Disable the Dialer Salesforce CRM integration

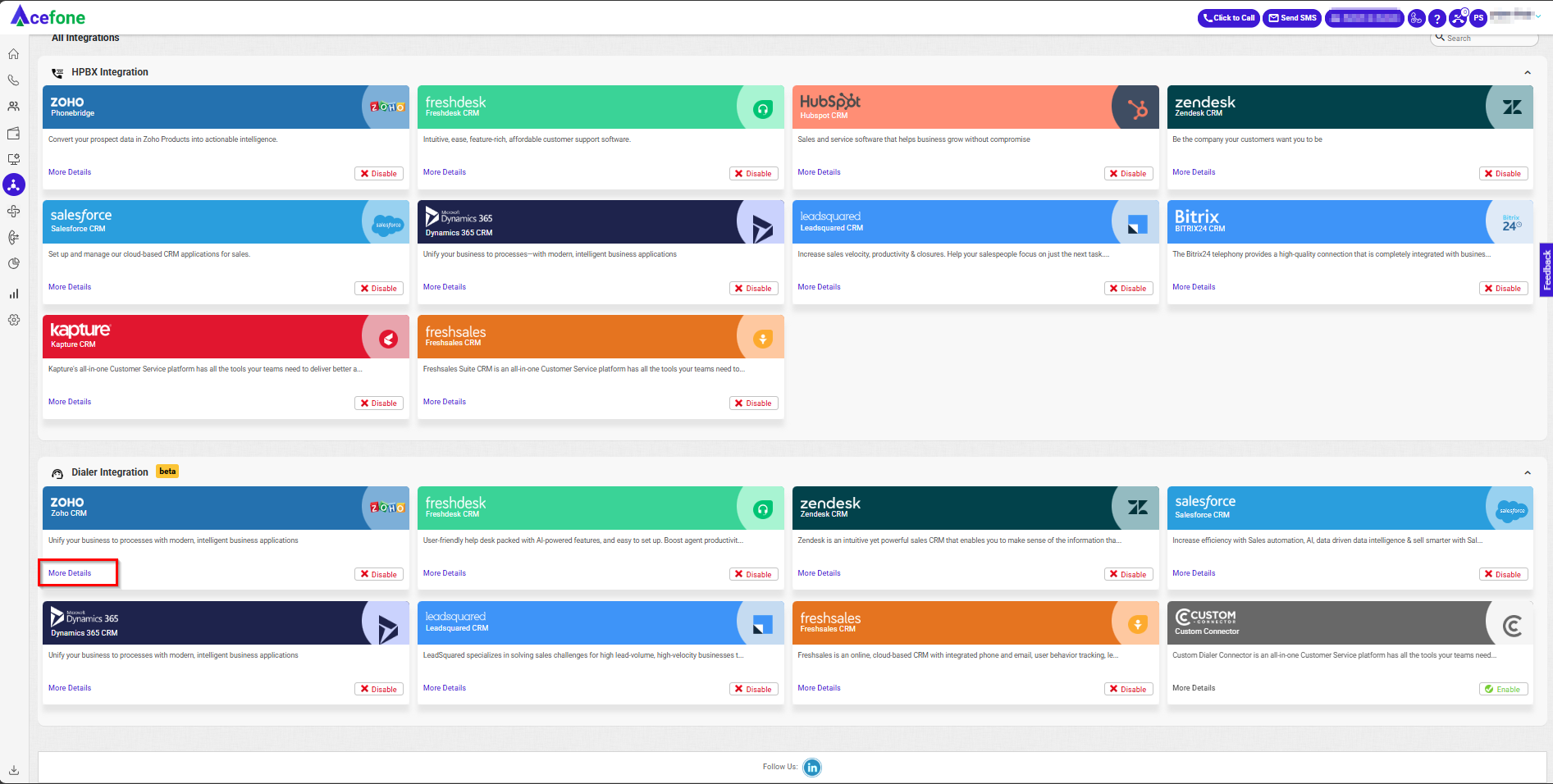[1504, 575]
